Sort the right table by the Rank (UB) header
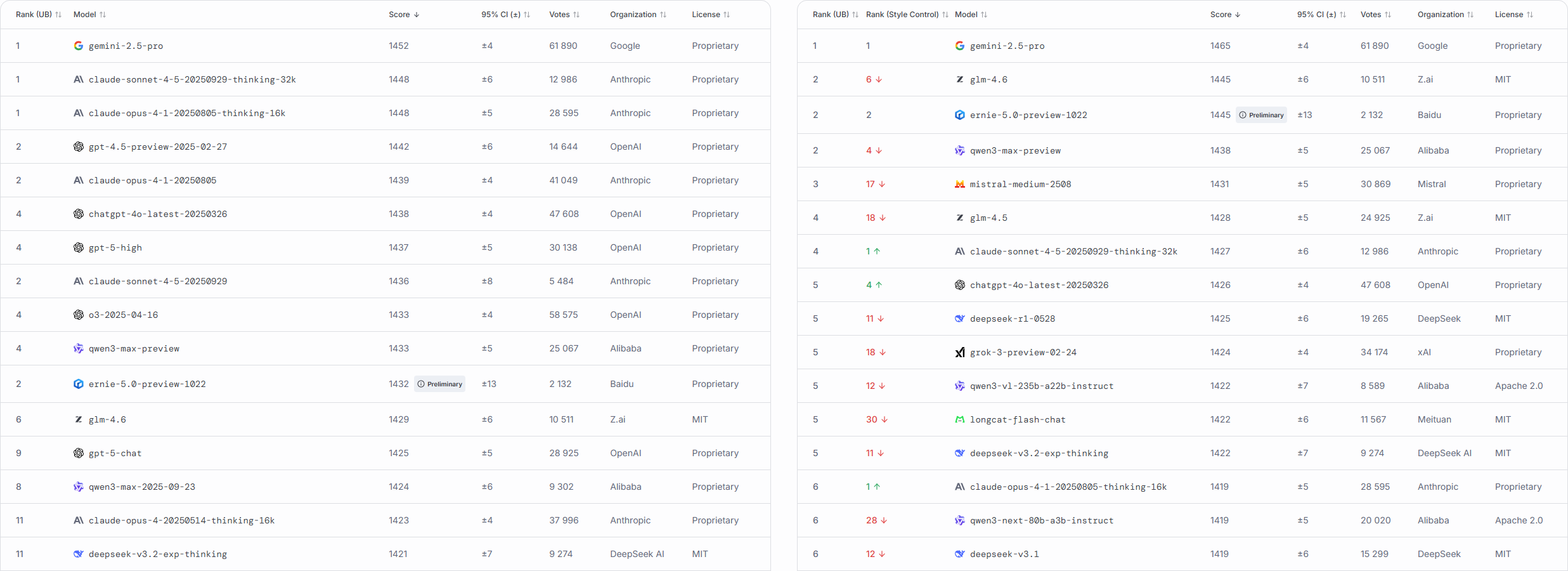This screenshot has height=571, width=1568. 835,15
